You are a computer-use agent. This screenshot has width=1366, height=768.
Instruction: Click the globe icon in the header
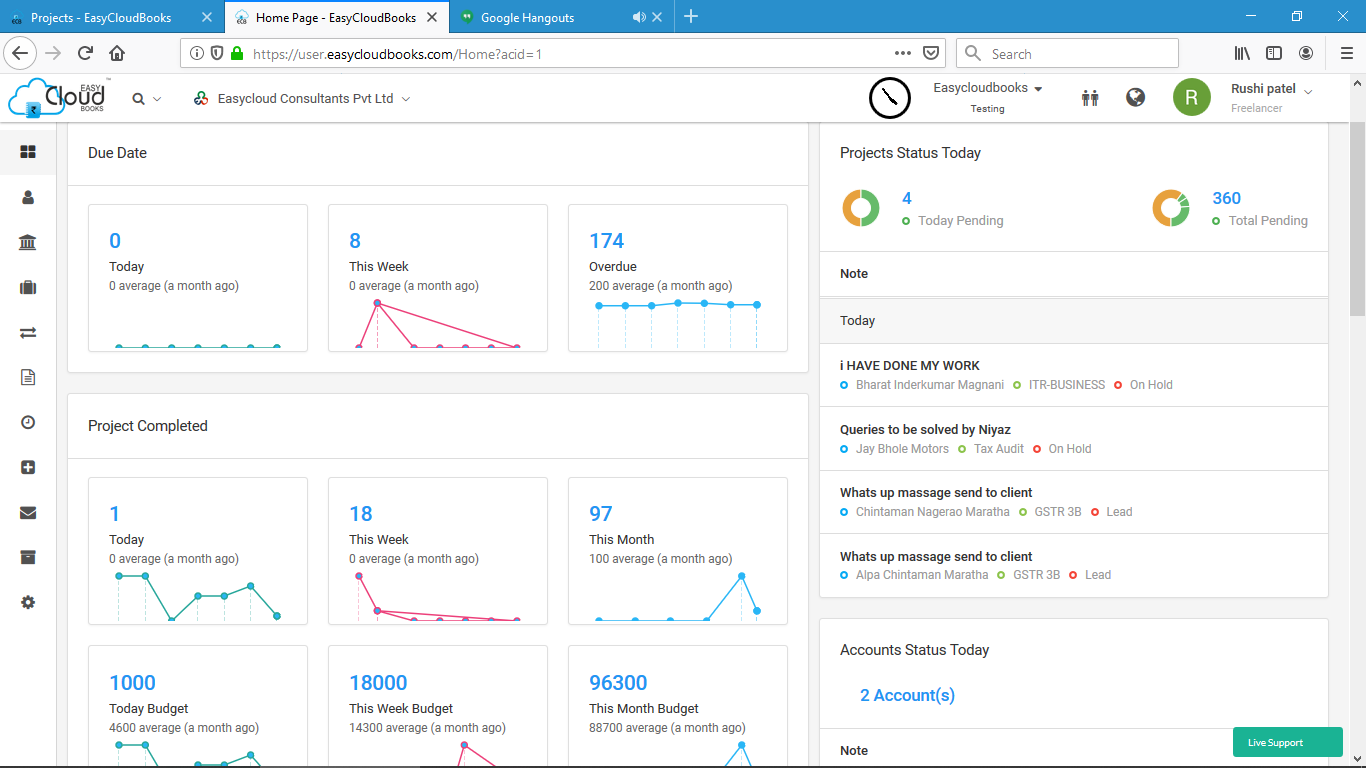pos(1135,98)
